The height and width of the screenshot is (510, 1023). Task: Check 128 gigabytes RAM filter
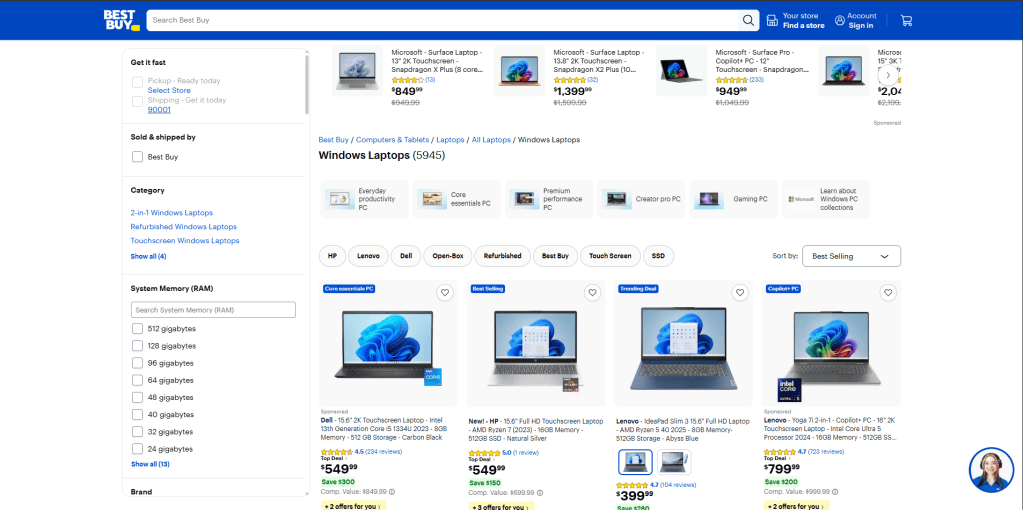(x=137, y=346)
